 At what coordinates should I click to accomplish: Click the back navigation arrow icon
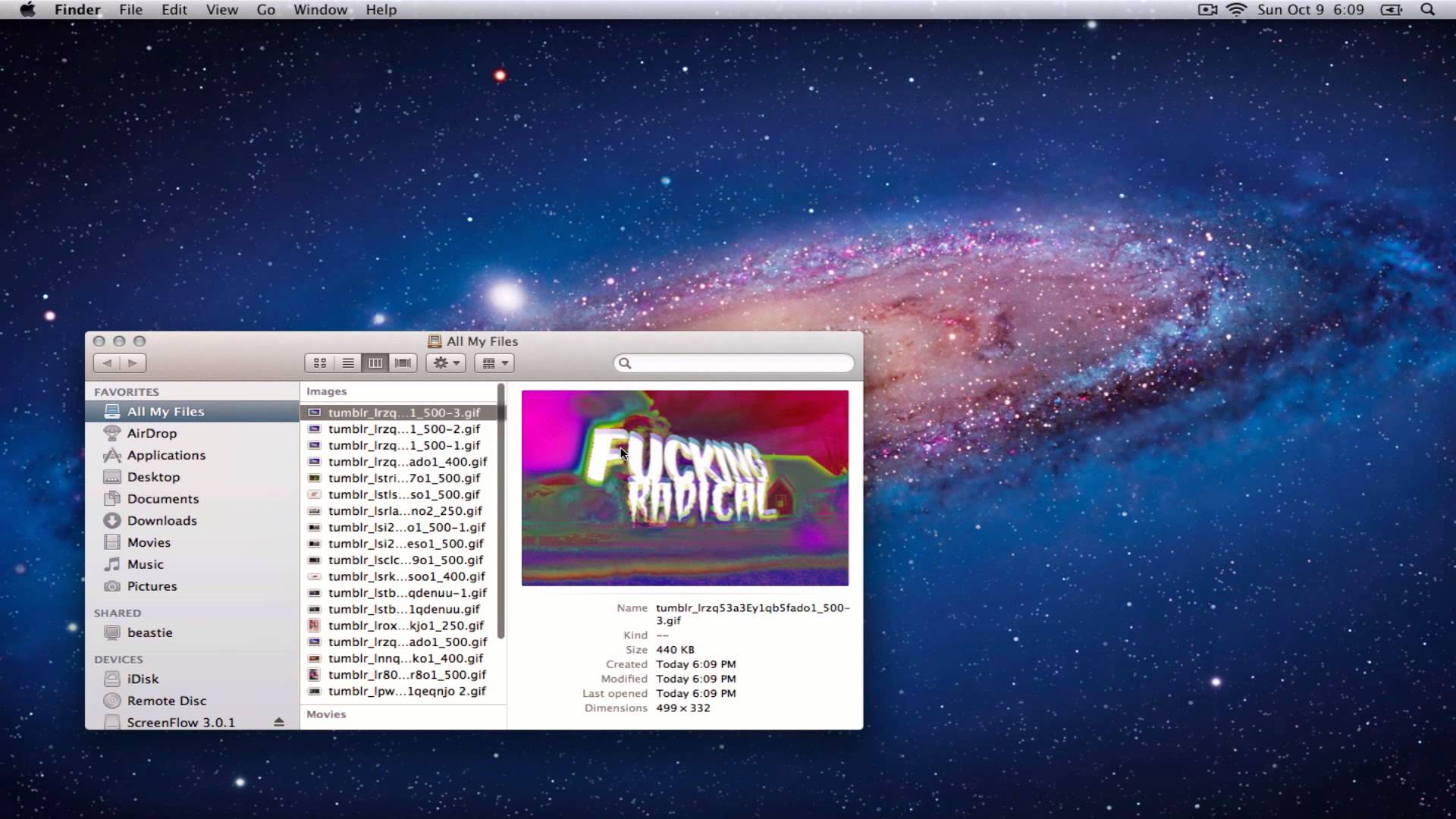[107, 363]
